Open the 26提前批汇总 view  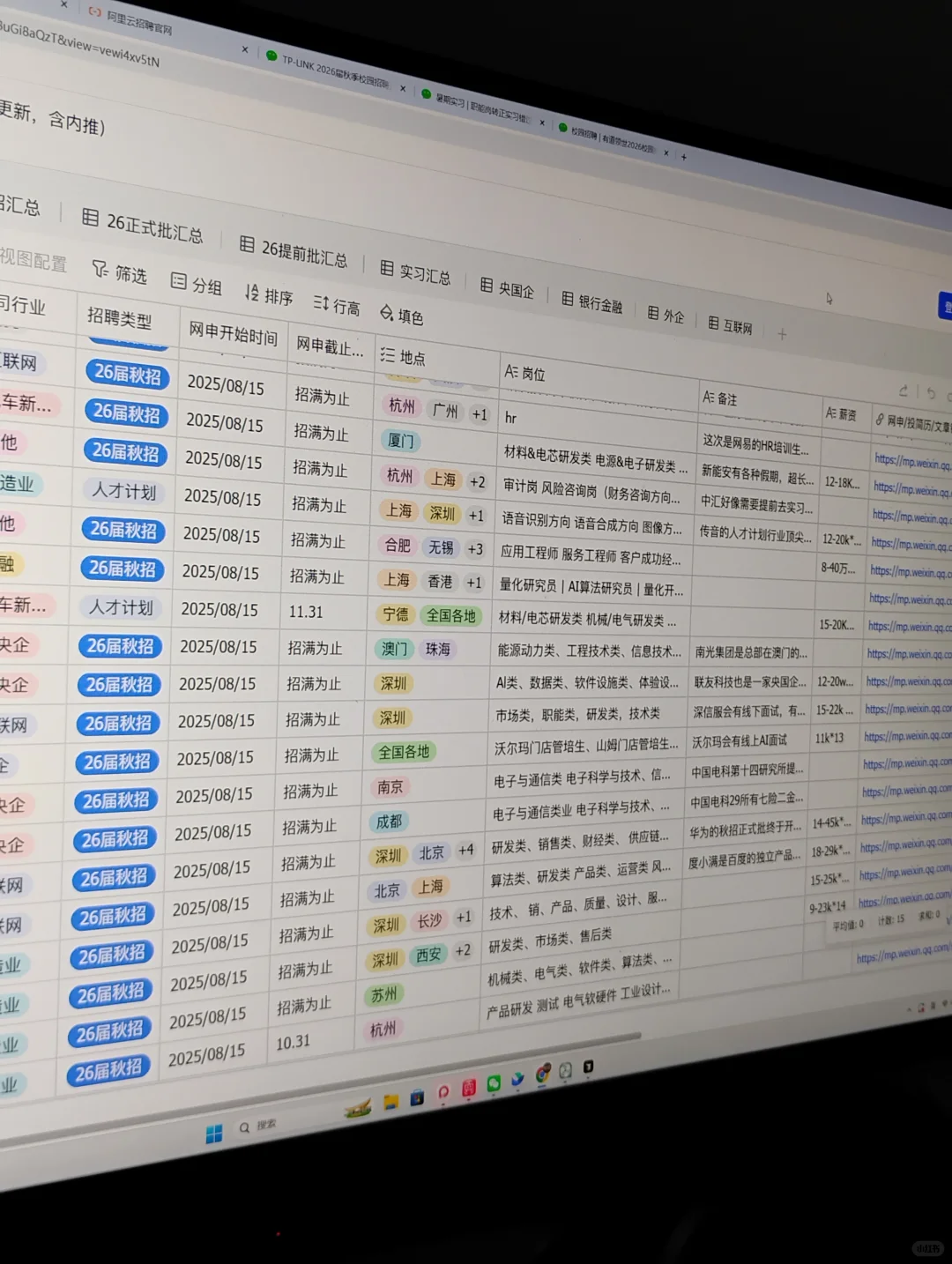pyautogui.click(x=294, y=252)
